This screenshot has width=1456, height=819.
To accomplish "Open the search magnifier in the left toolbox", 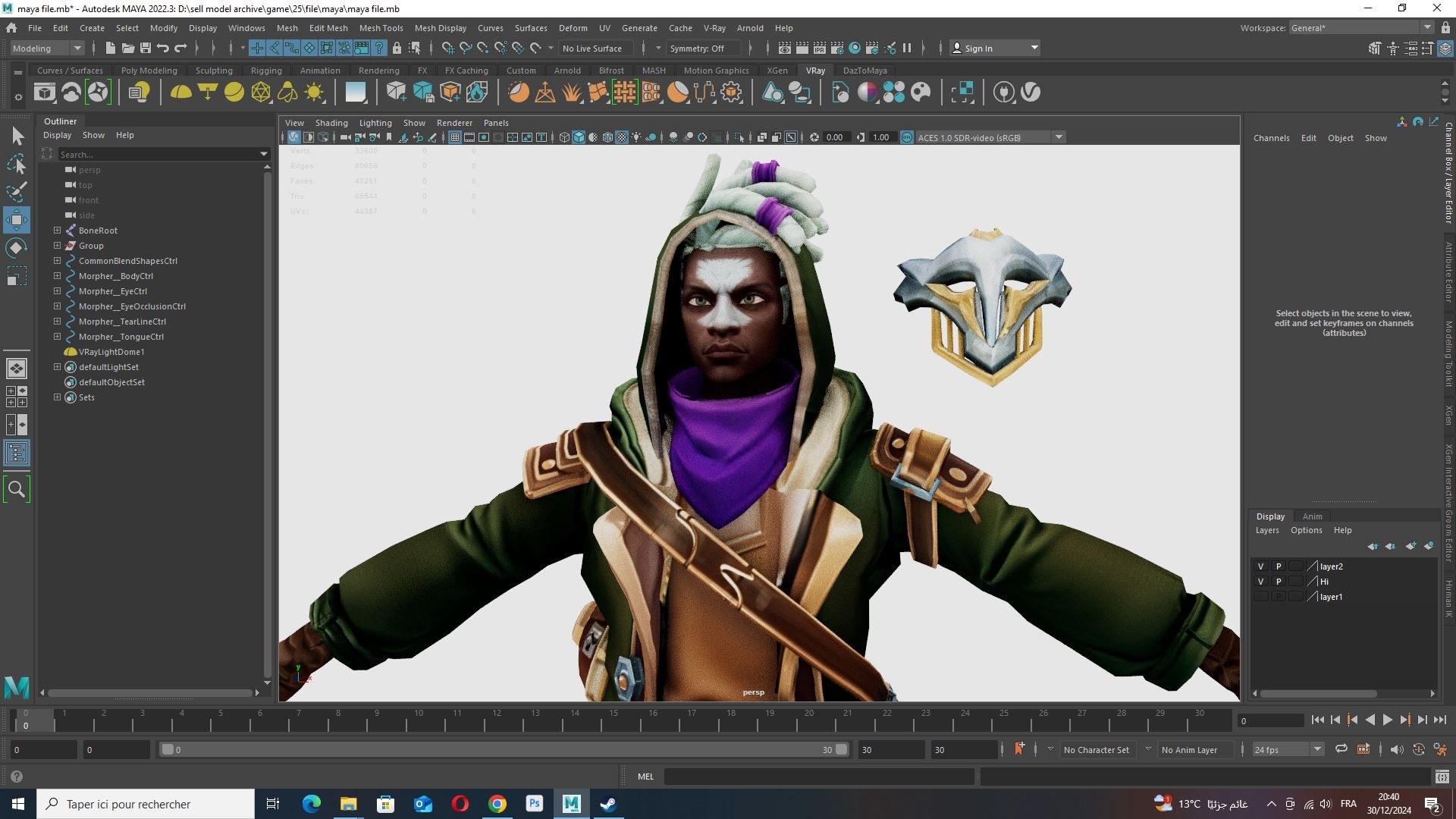I will tap(17, 490).
